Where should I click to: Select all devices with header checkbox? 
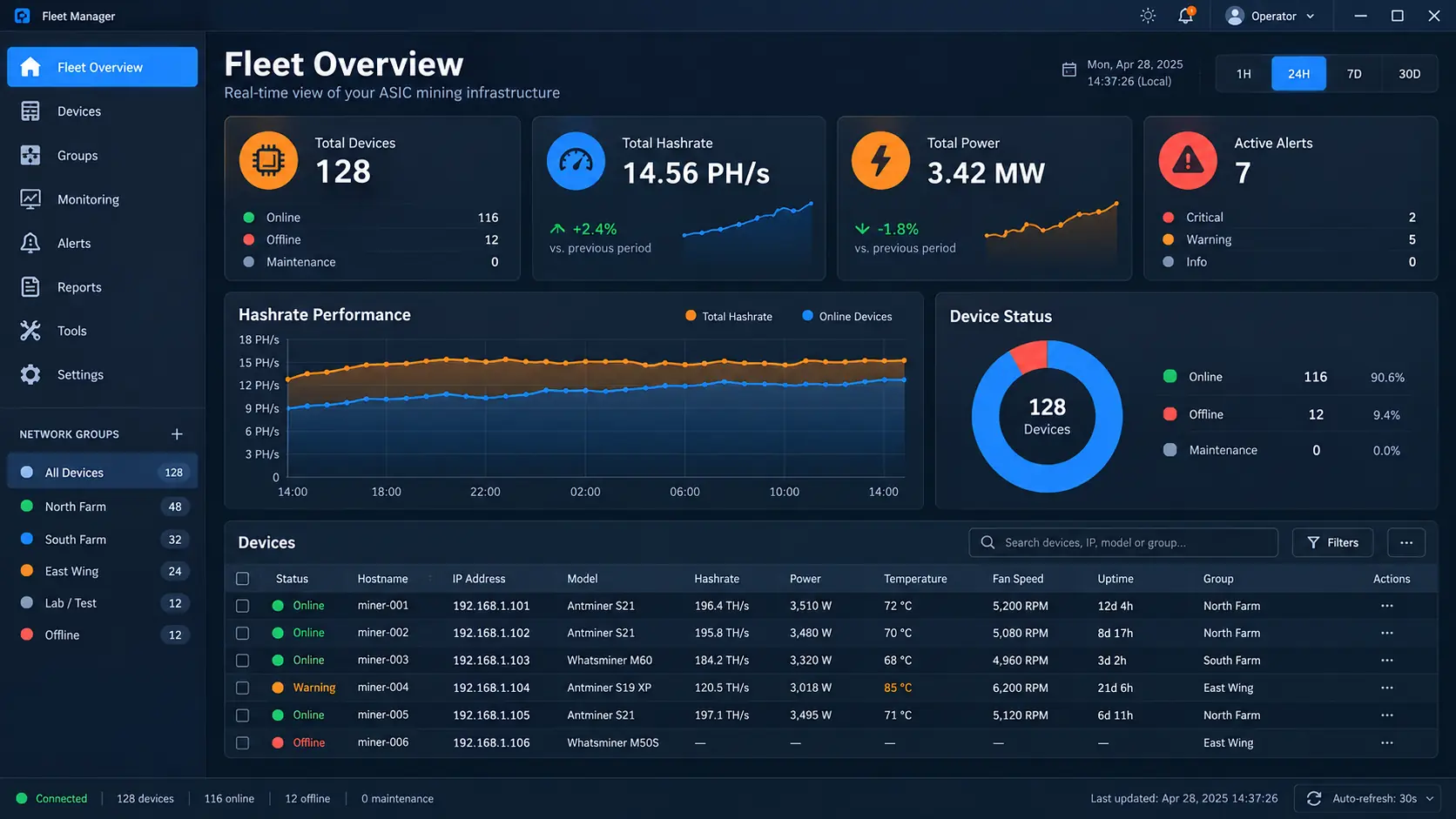(242, 579)
